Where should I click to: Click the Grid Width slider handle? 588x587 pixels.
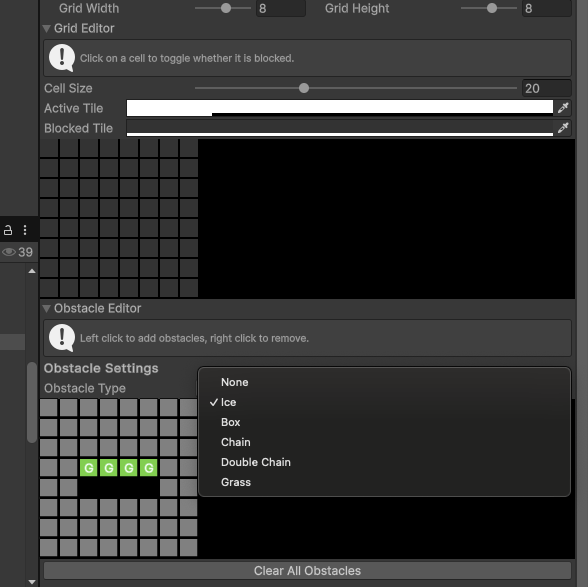coord(226,8)
